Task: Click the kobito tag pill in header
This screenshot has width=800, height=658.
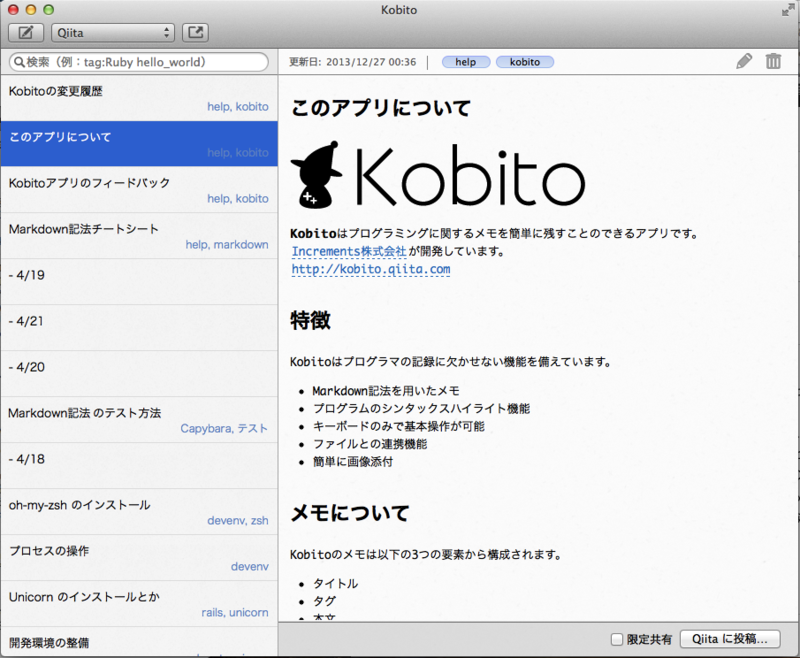Action: pos(524,62)
